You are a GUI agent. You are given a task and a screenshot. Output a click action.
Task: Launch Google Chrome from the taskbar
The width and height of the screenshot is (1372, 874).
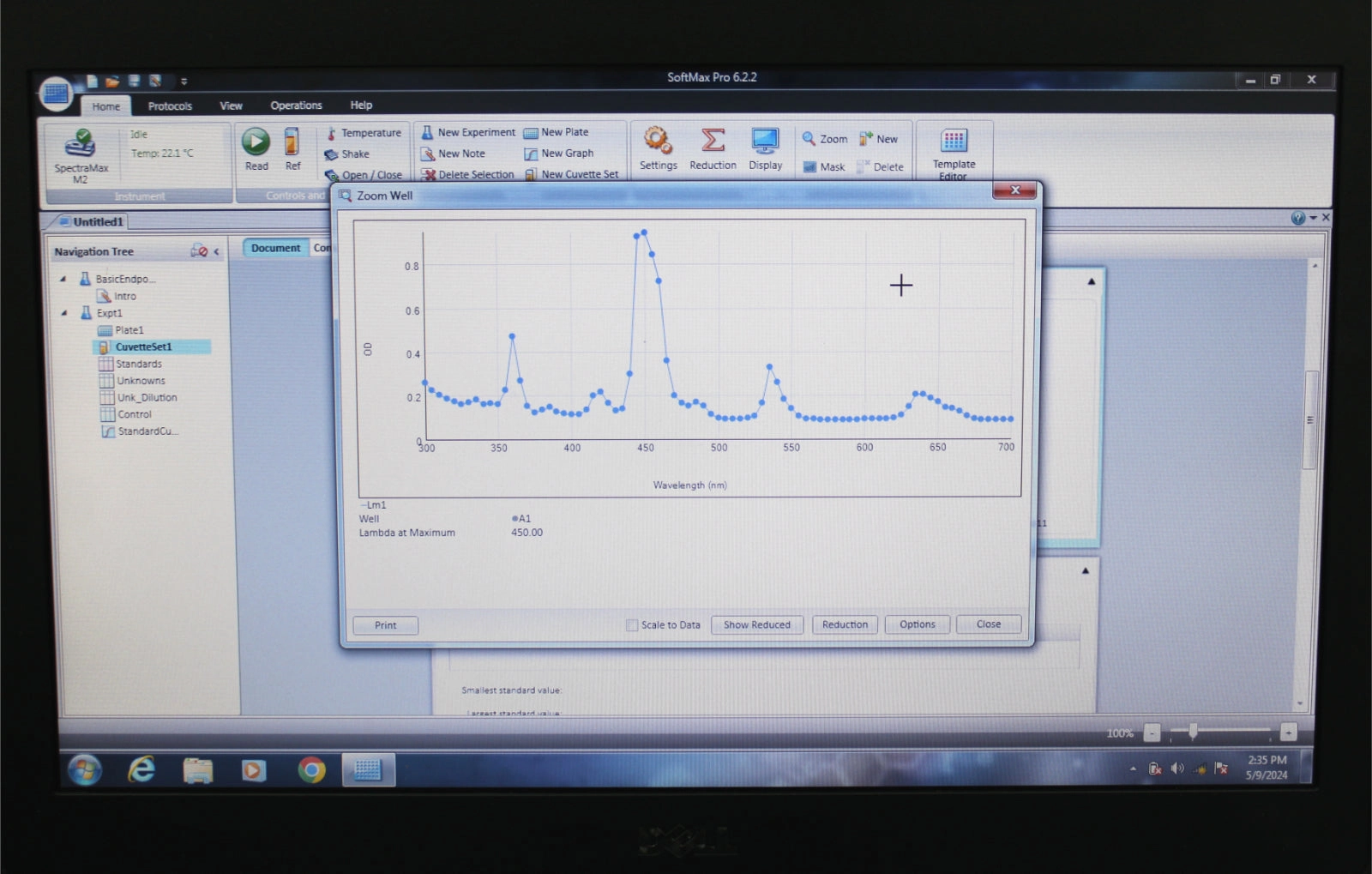click(x=311, y=770)
